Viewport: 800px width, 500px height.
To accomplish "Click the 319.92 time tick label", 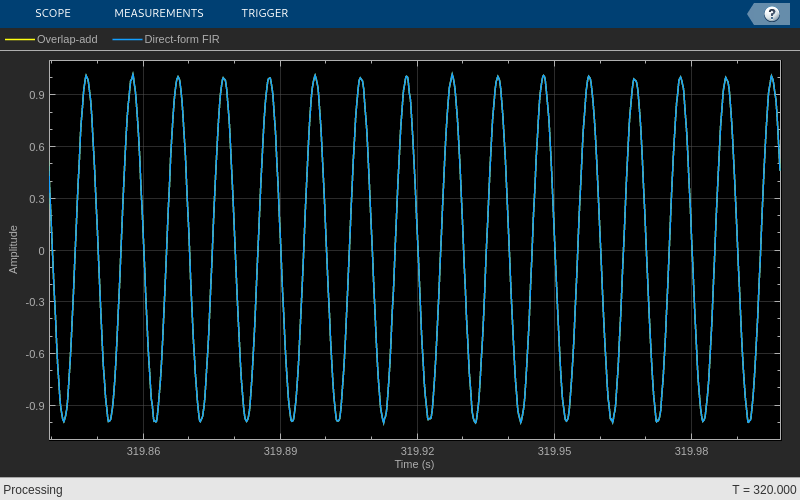I will (417, 452).
